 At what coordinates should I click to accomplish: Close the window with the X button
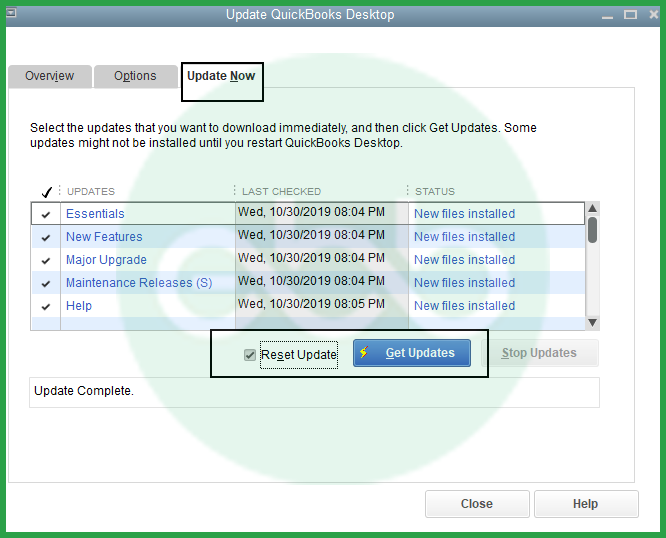pos(654,14)
